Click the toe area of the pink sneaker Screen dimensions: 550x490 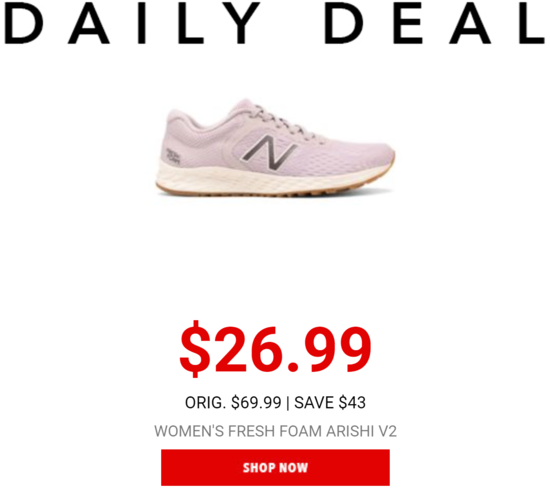click(x=372, y=154)
